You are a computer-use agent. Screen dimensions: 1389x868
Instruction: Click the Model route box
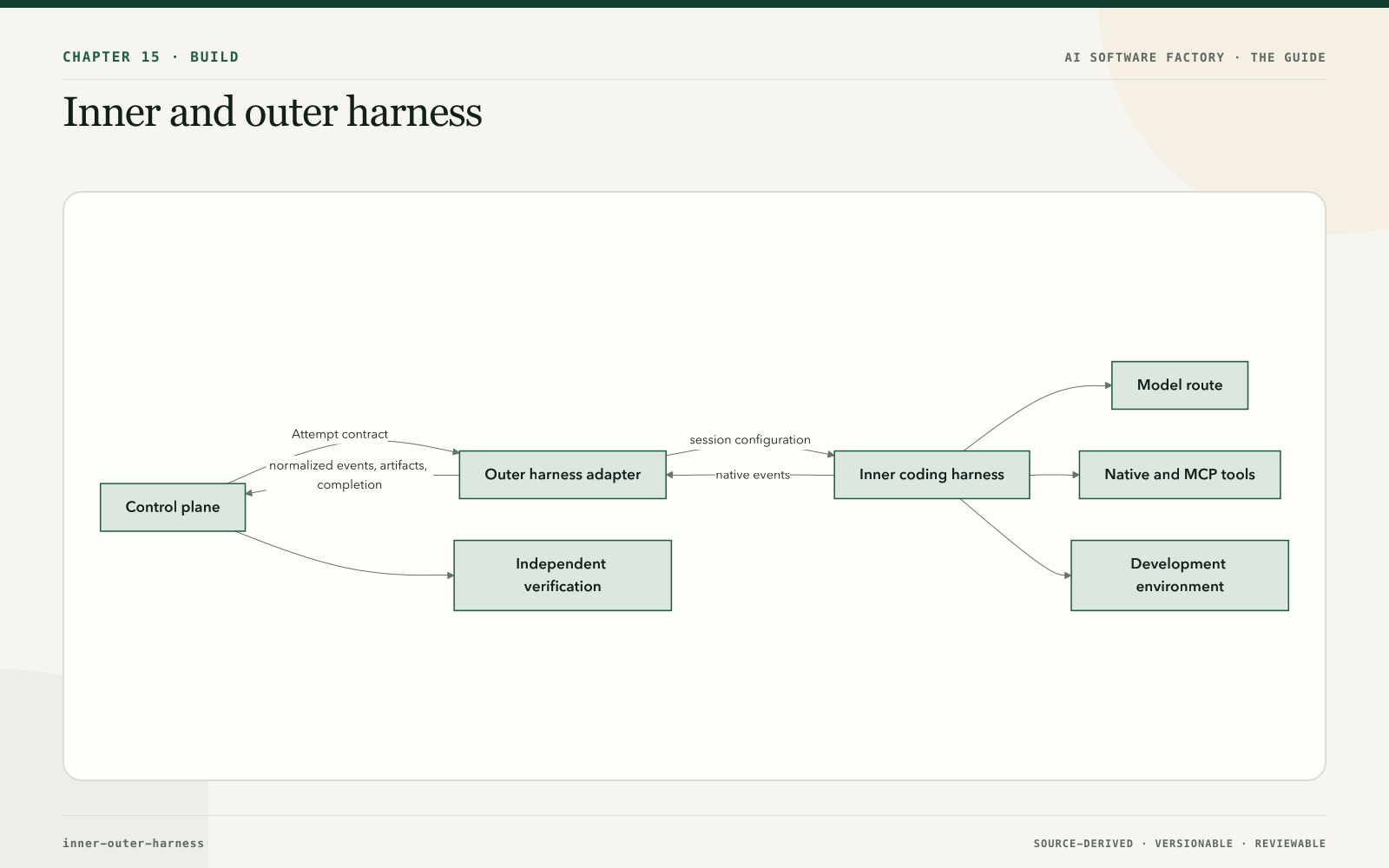coord(1180,385)
